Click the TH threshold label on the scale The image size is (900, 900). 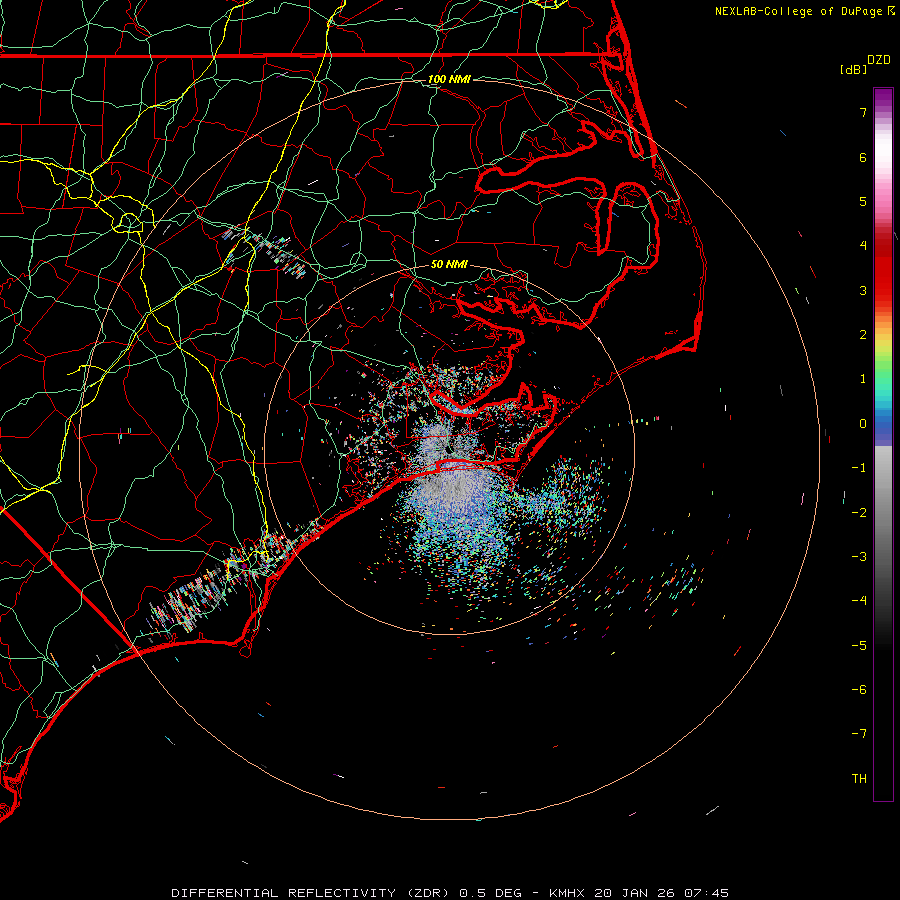click(859, 779)
